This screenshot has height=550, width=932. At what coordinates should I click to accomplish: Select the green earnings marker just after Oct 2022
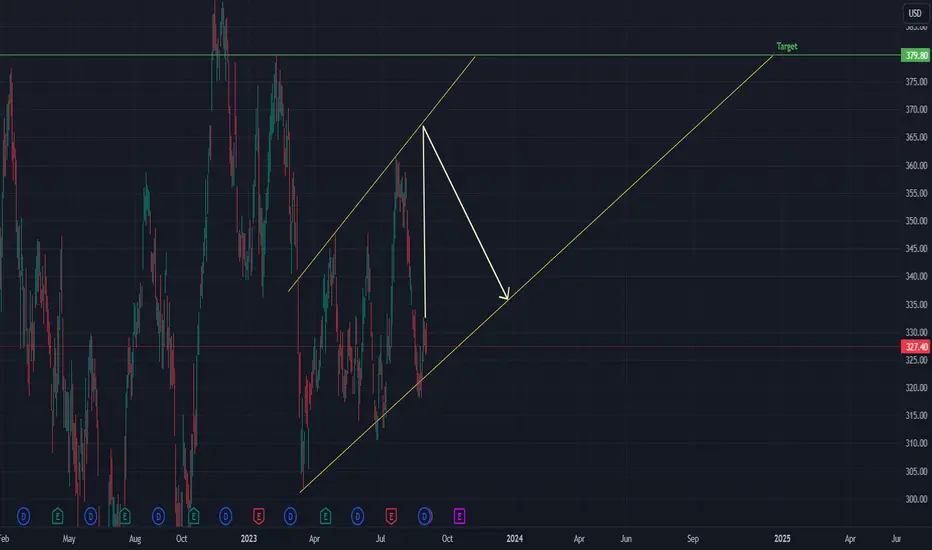click(193, 516)
